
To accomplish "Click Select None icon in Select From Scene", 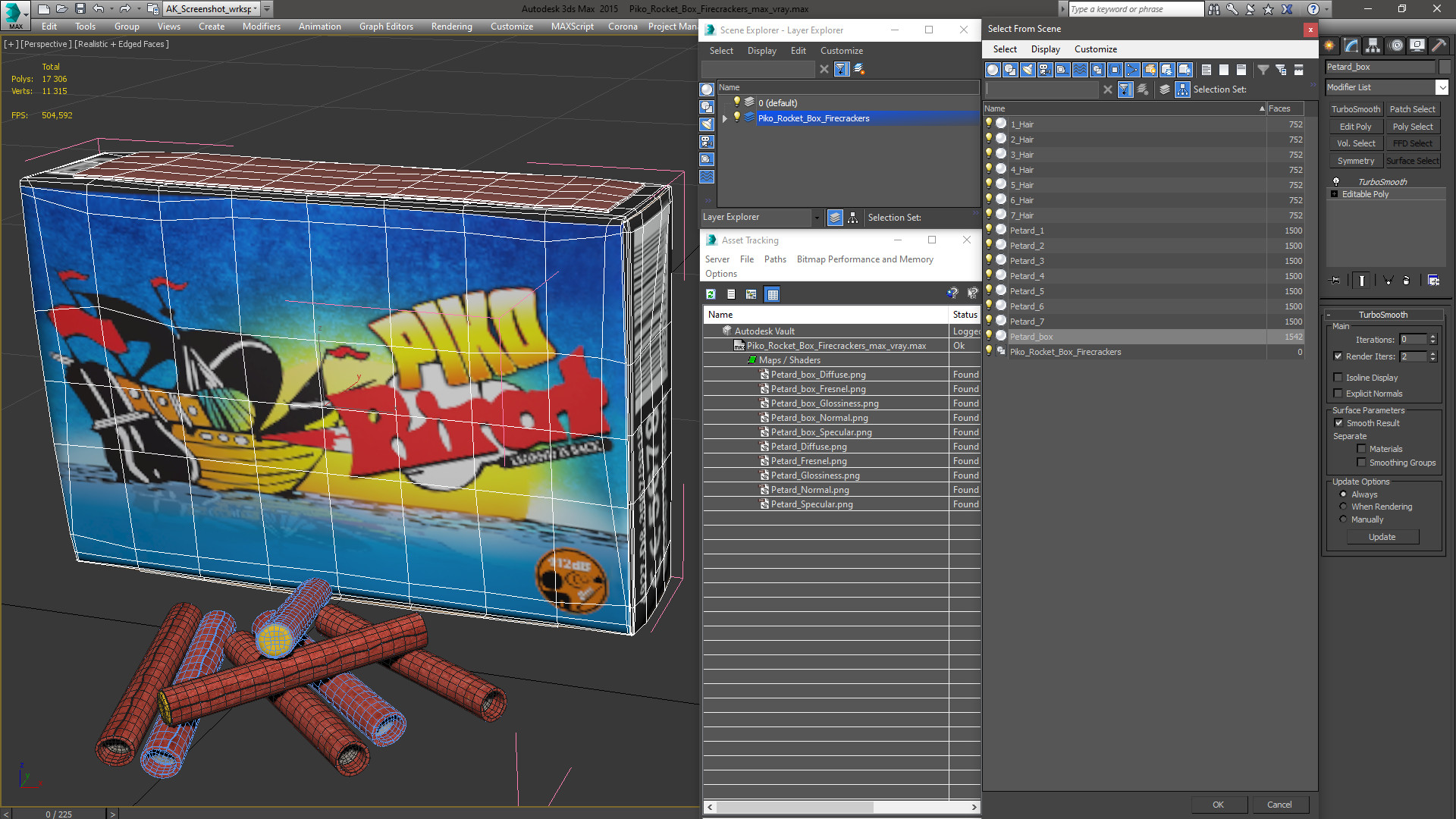I will 1224,70.
